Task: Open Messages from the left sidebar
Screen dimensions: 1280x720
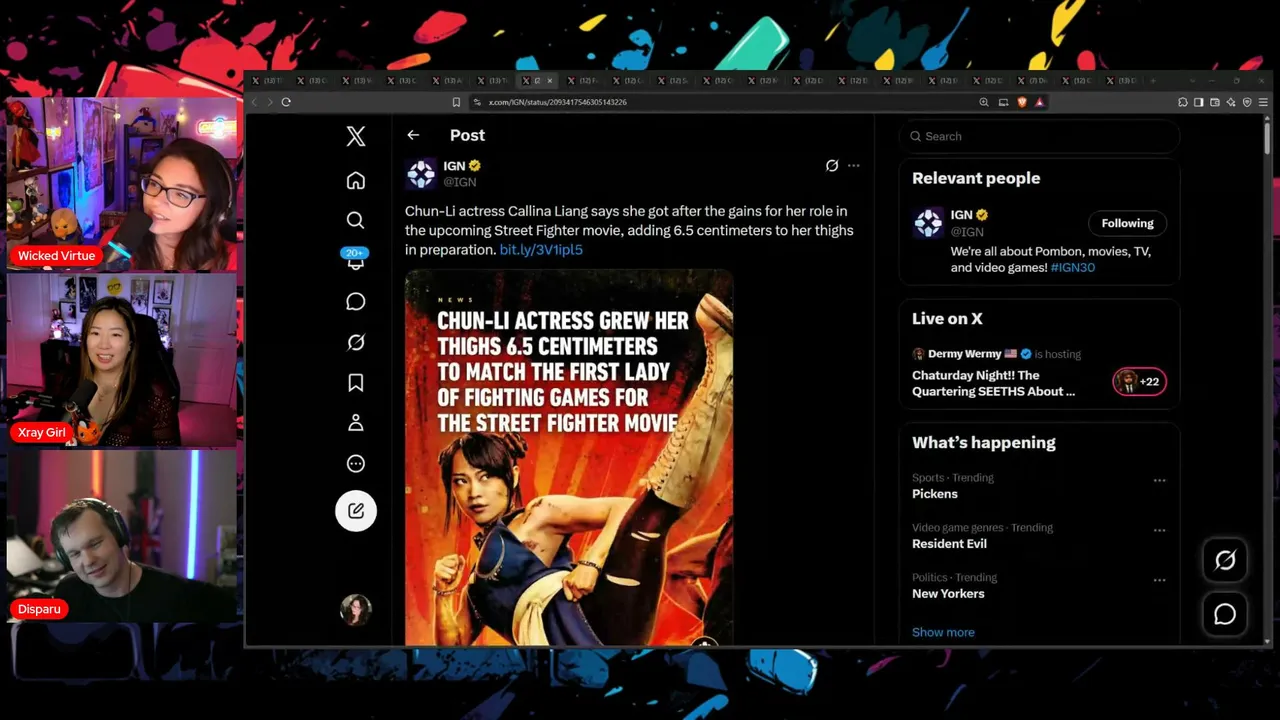Action: [356, 301]
